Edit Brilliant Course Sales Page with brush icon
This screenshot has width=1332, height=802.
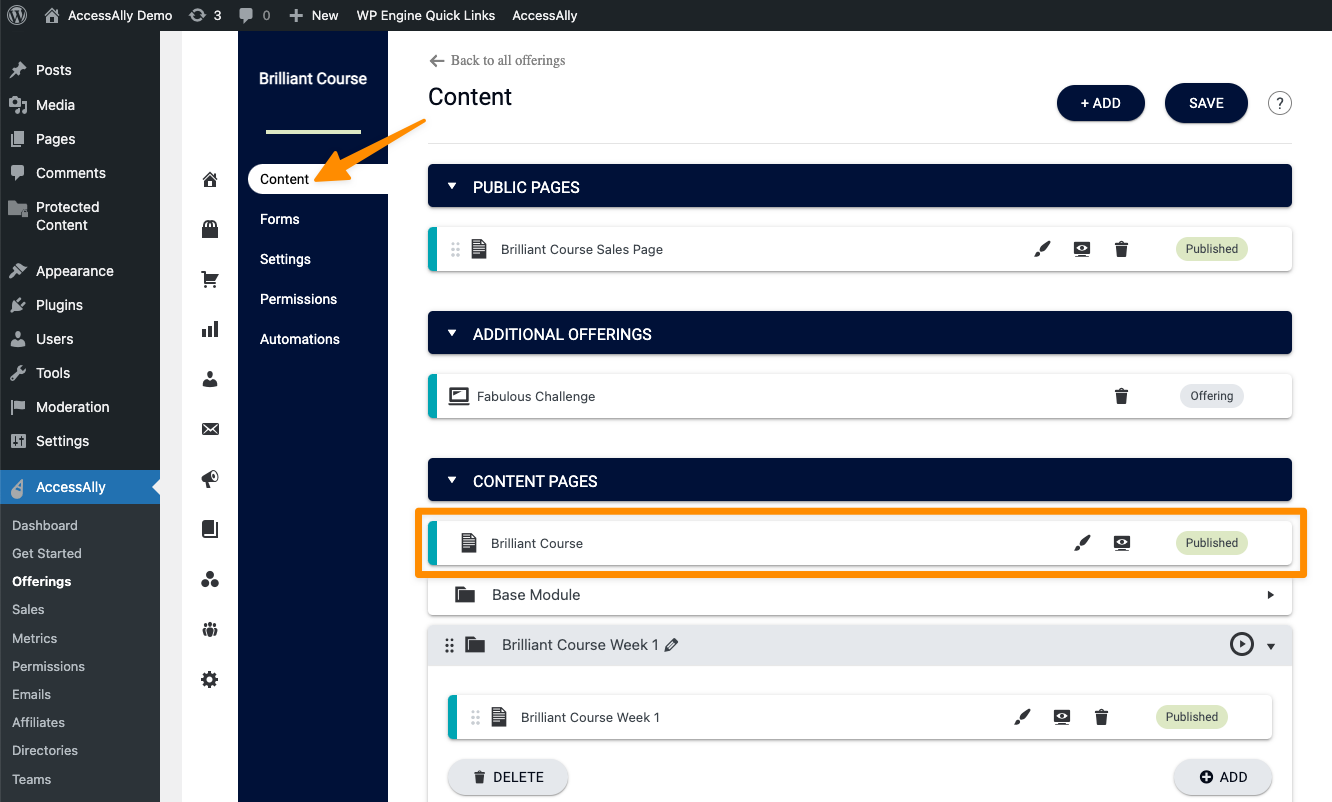coord(1042,249)
